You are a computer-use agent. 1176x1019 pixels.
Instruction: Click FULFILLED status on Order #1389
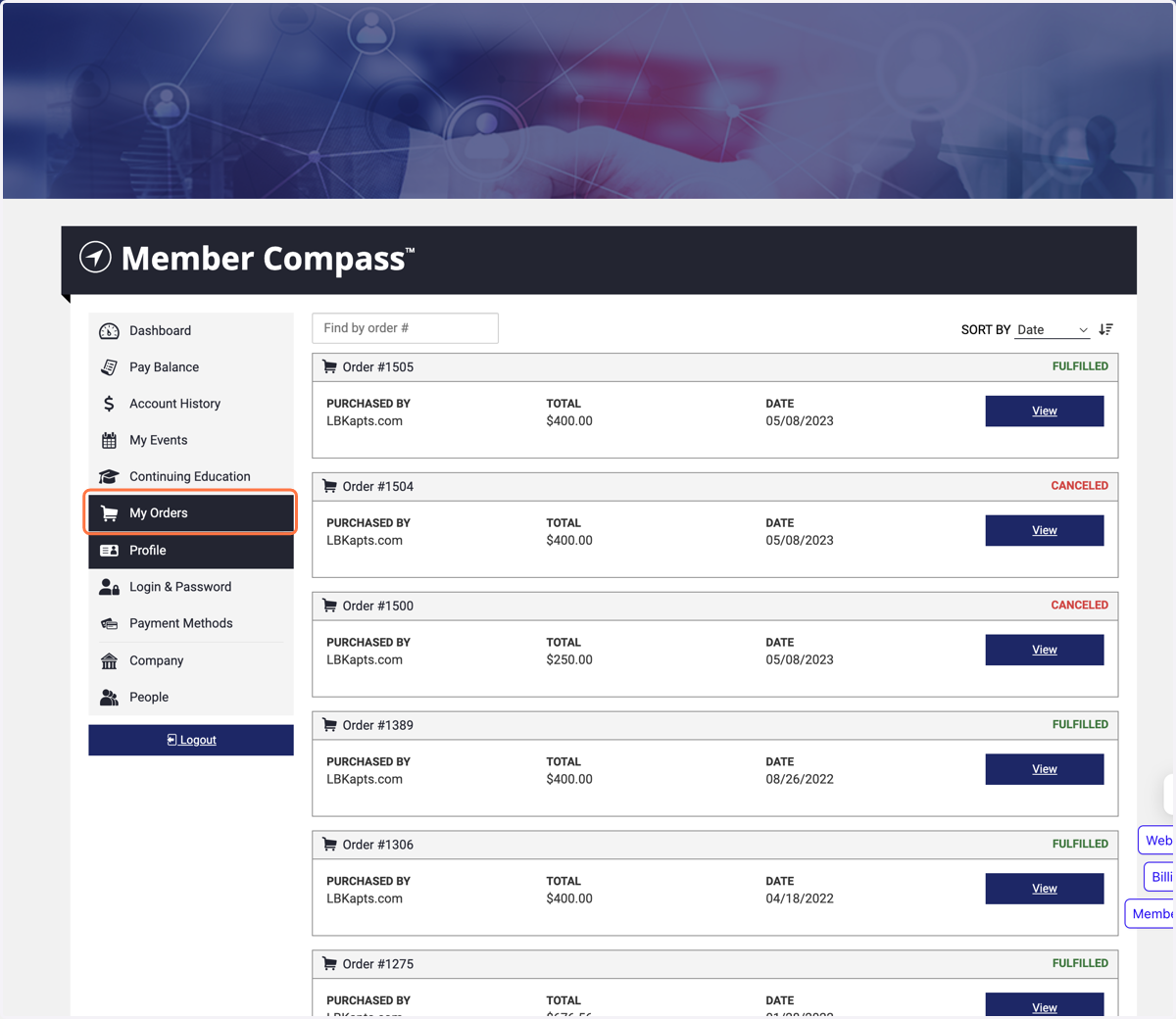point(1080,725)
